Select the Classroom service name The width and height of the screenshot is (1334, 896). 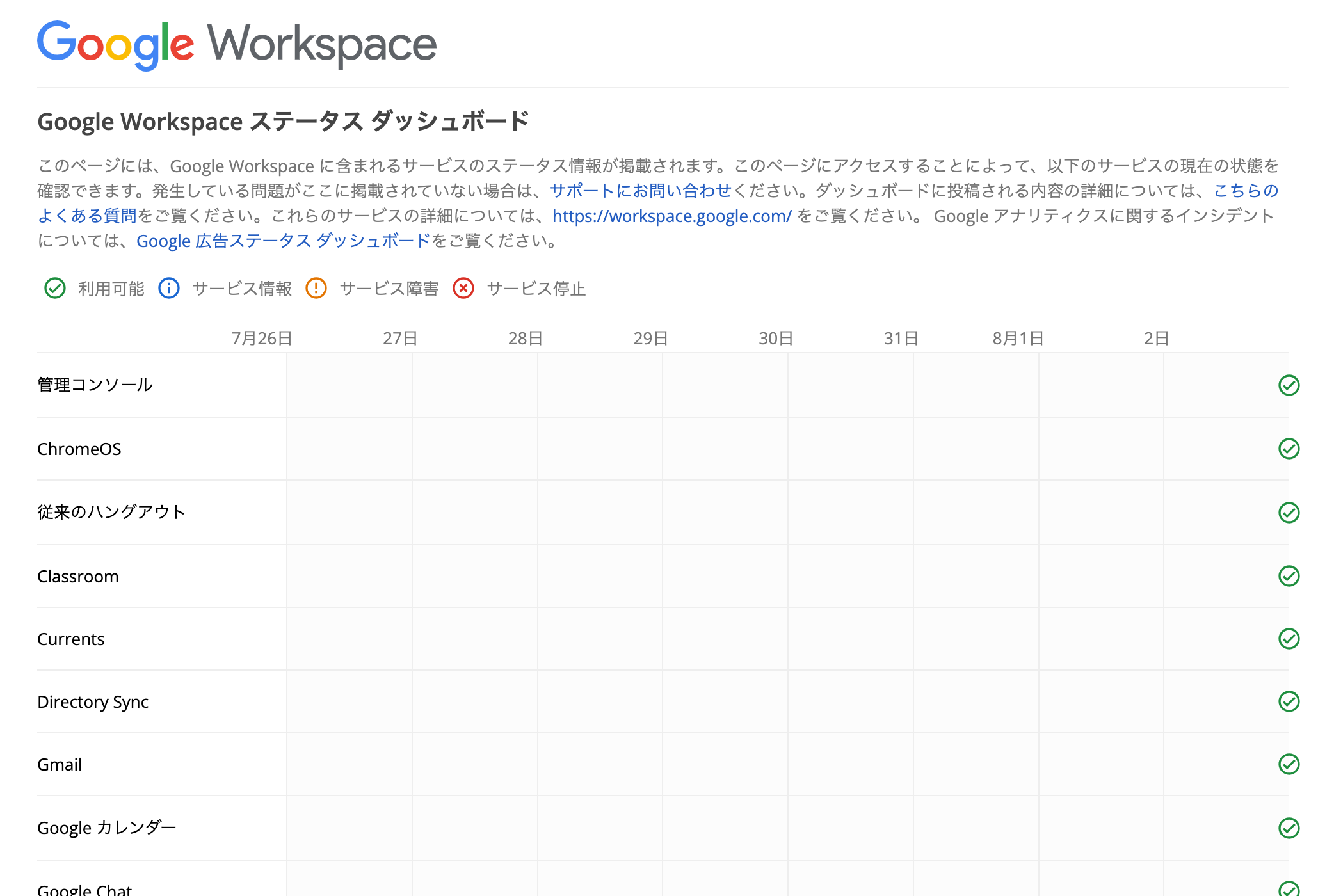78,577
